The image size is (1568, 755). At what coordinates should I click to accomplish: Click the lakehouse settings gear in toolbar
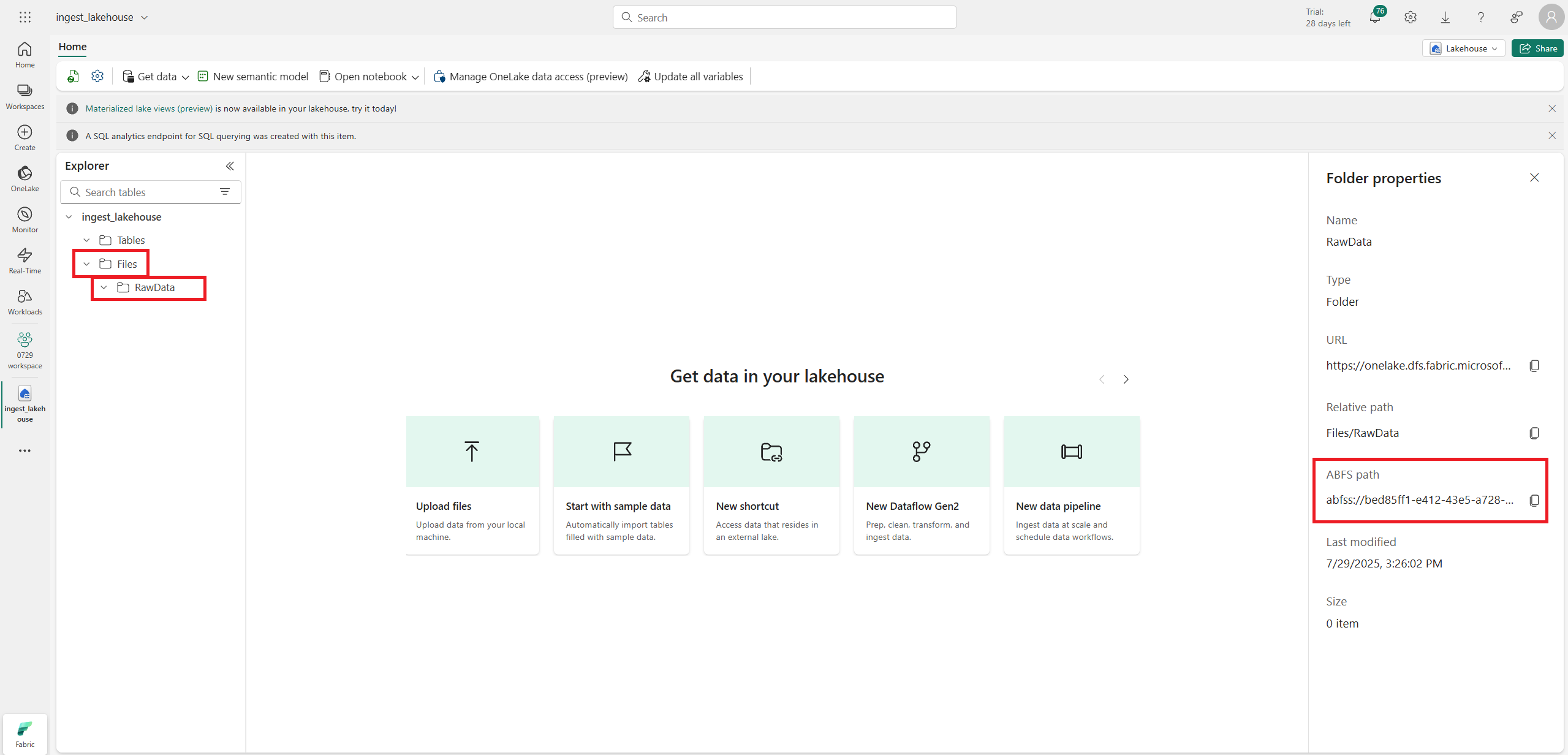pos(97,76)
